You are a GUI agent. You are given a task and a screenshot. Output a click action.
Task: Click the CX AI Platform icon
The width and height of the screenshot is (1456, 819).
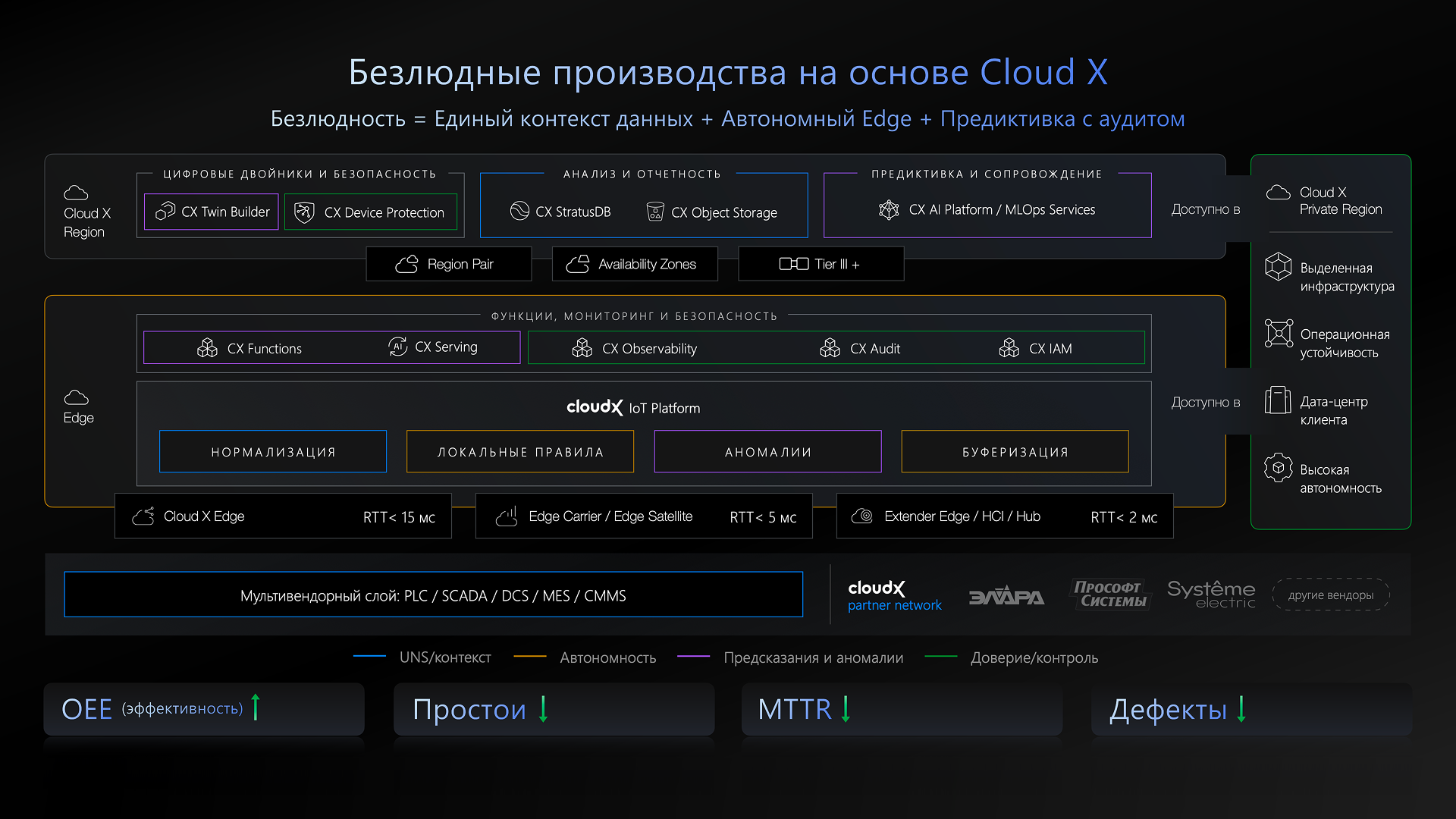(x=889, y=209)
